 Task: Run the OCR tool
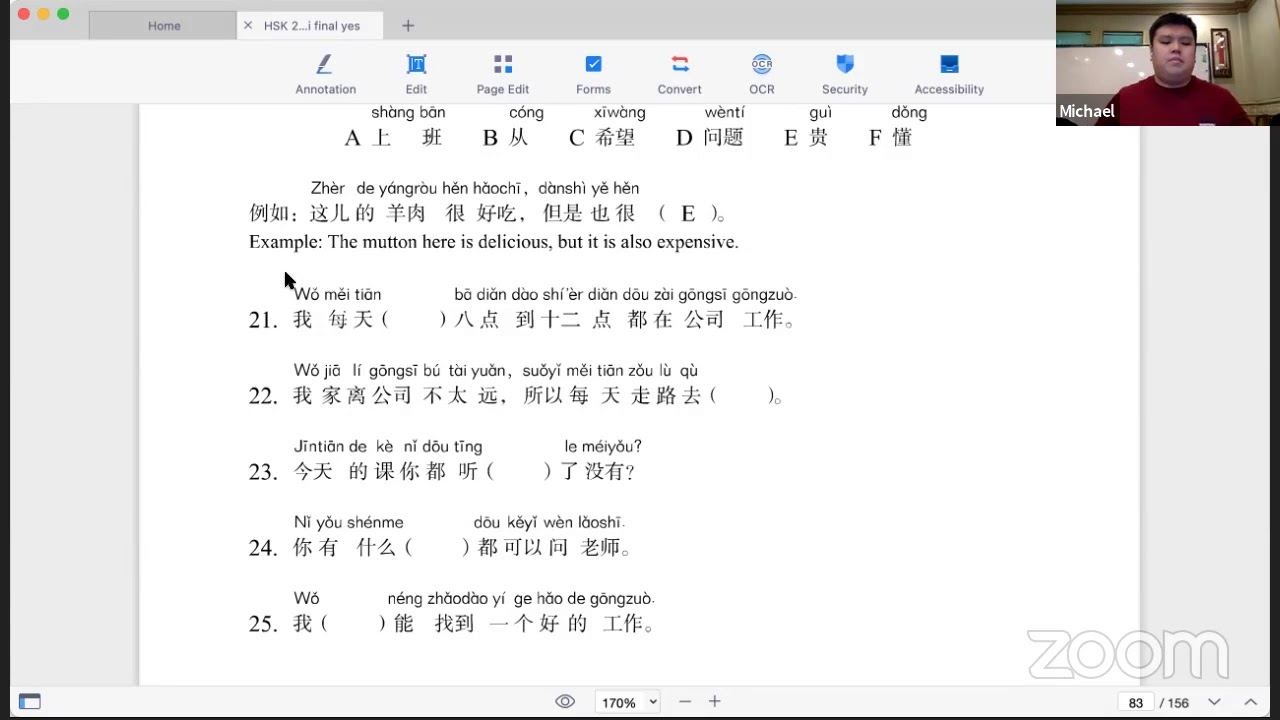pos(762,75)
